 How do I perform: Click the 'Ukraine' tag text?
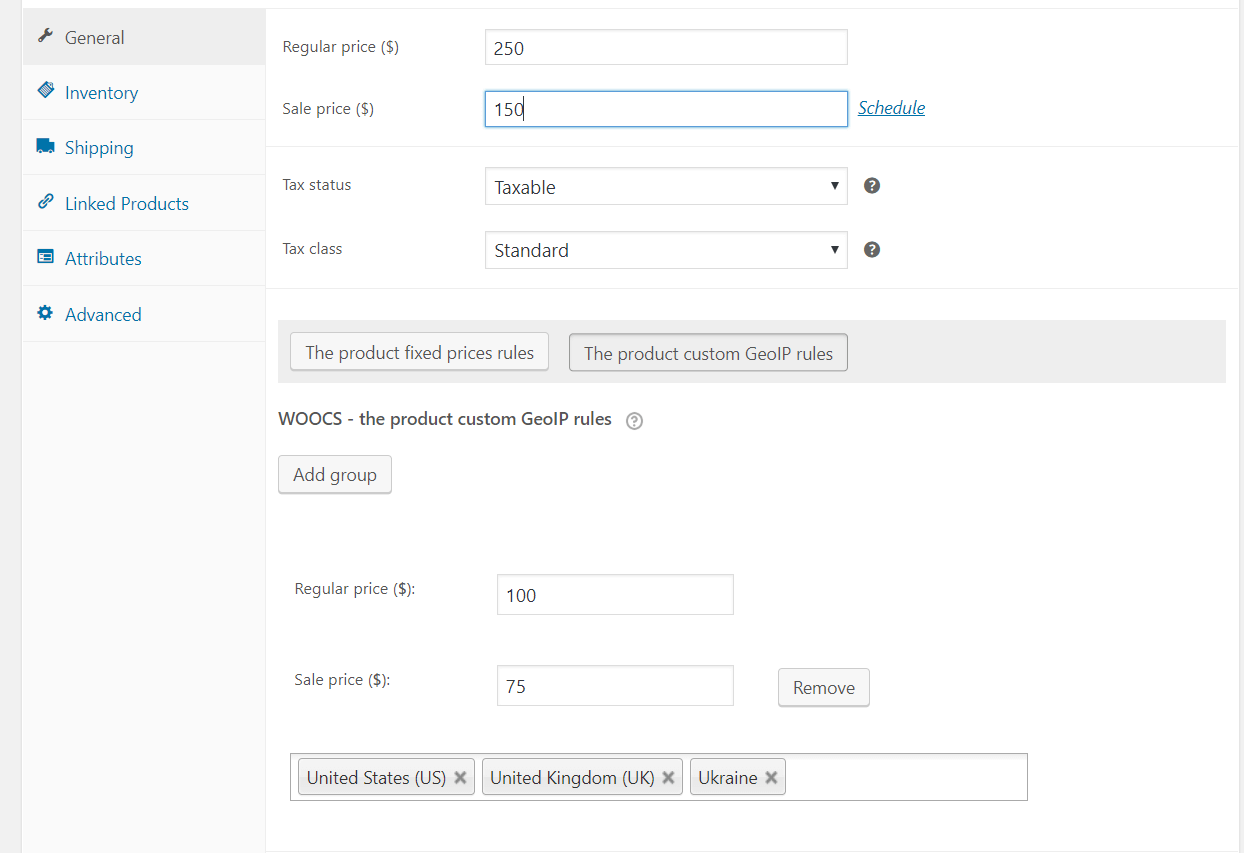tap(728, 777)
